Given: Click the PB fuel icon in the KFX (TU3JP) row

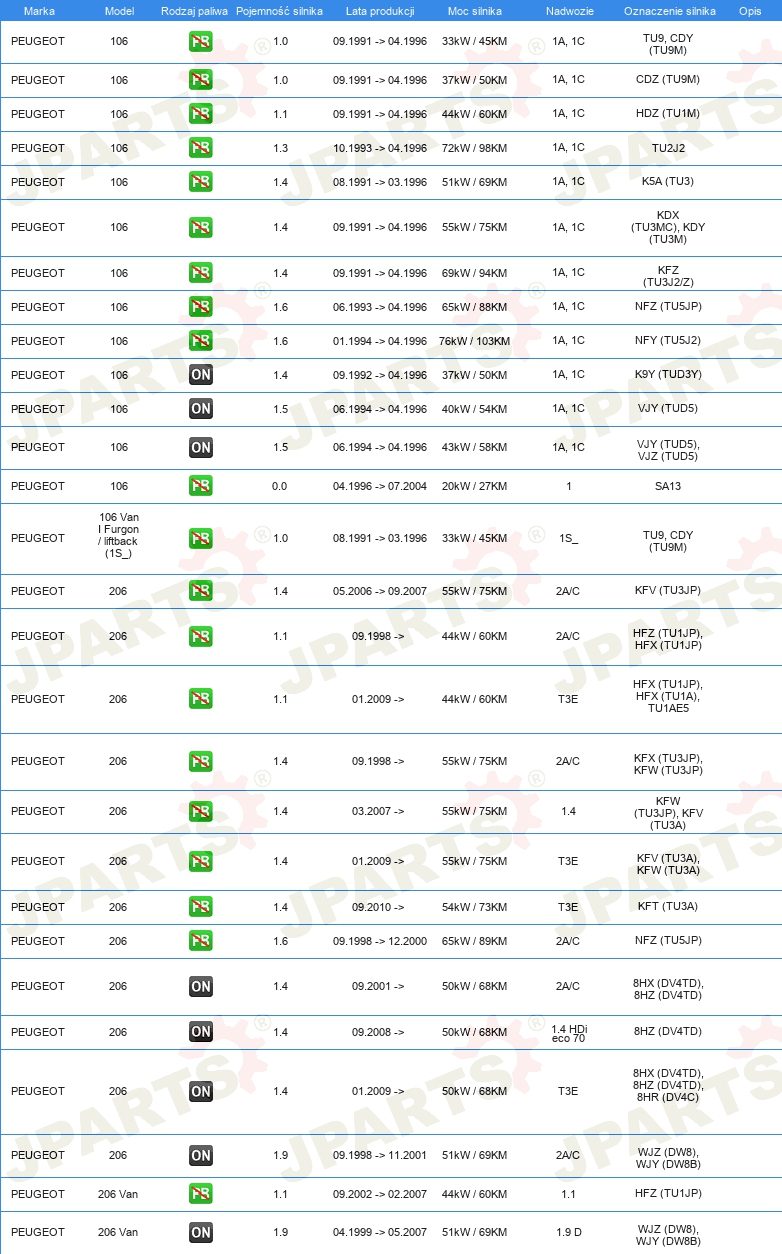Looking at the screenshot, I should pyautogui.click(x=201, y=761).
